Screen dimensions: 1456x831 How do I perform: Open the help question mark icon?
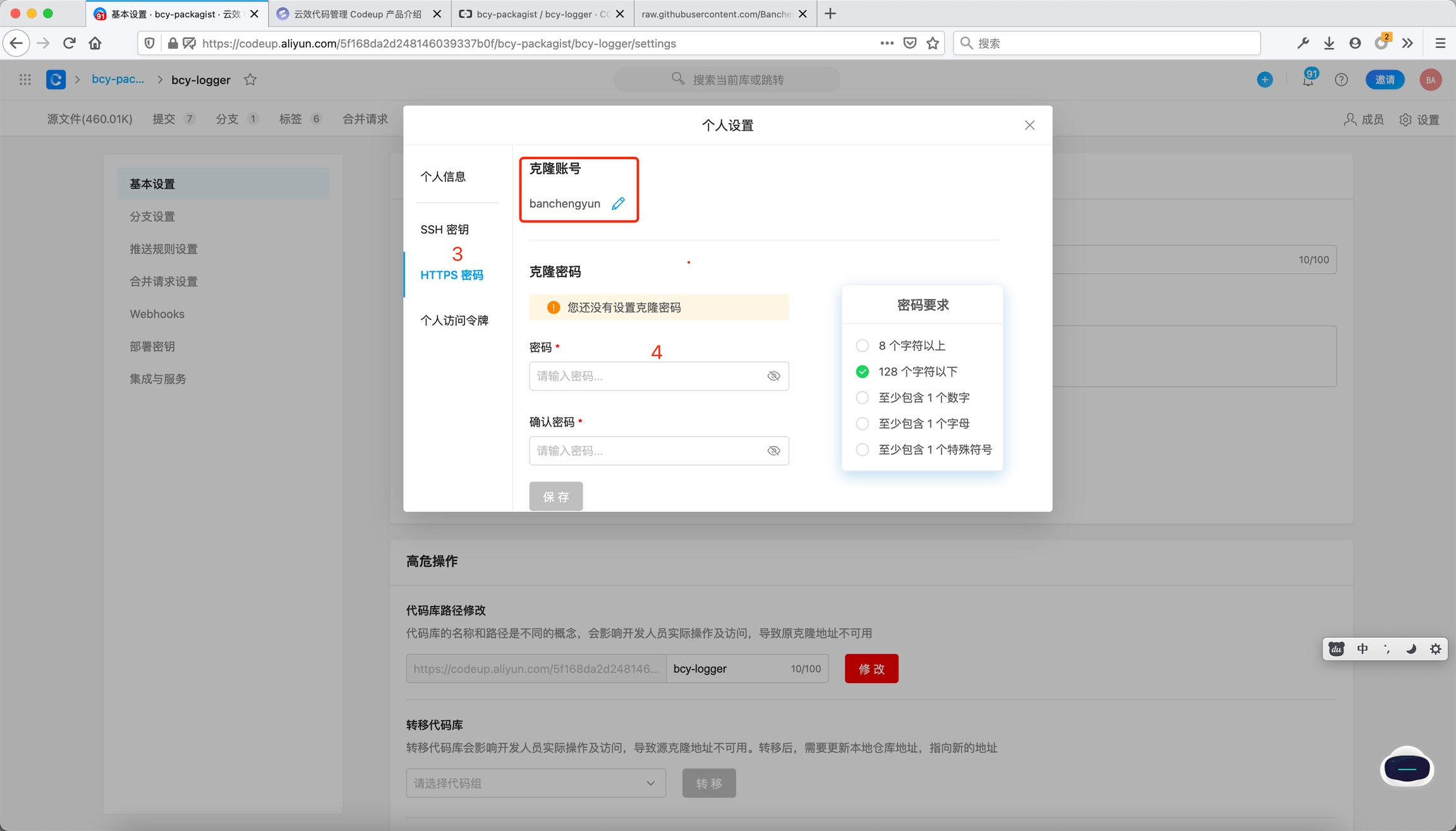coord(1341,80)
